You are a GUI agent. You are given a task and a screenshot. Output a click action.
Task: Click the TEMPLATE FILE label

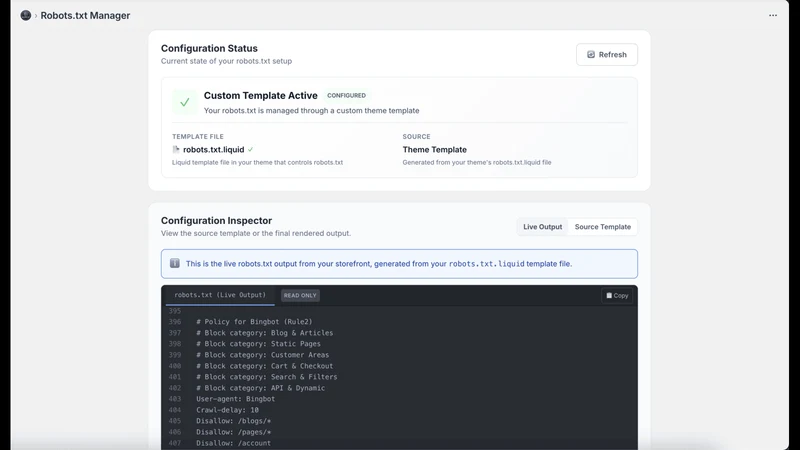coord(197,136)
